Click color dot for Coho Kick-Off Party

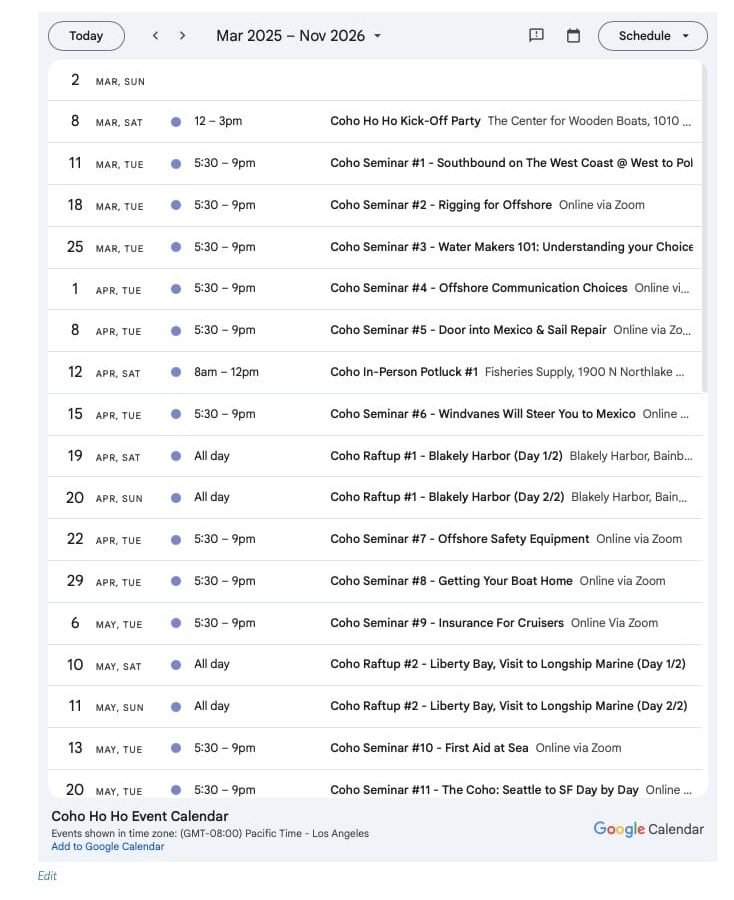[176, 122]
